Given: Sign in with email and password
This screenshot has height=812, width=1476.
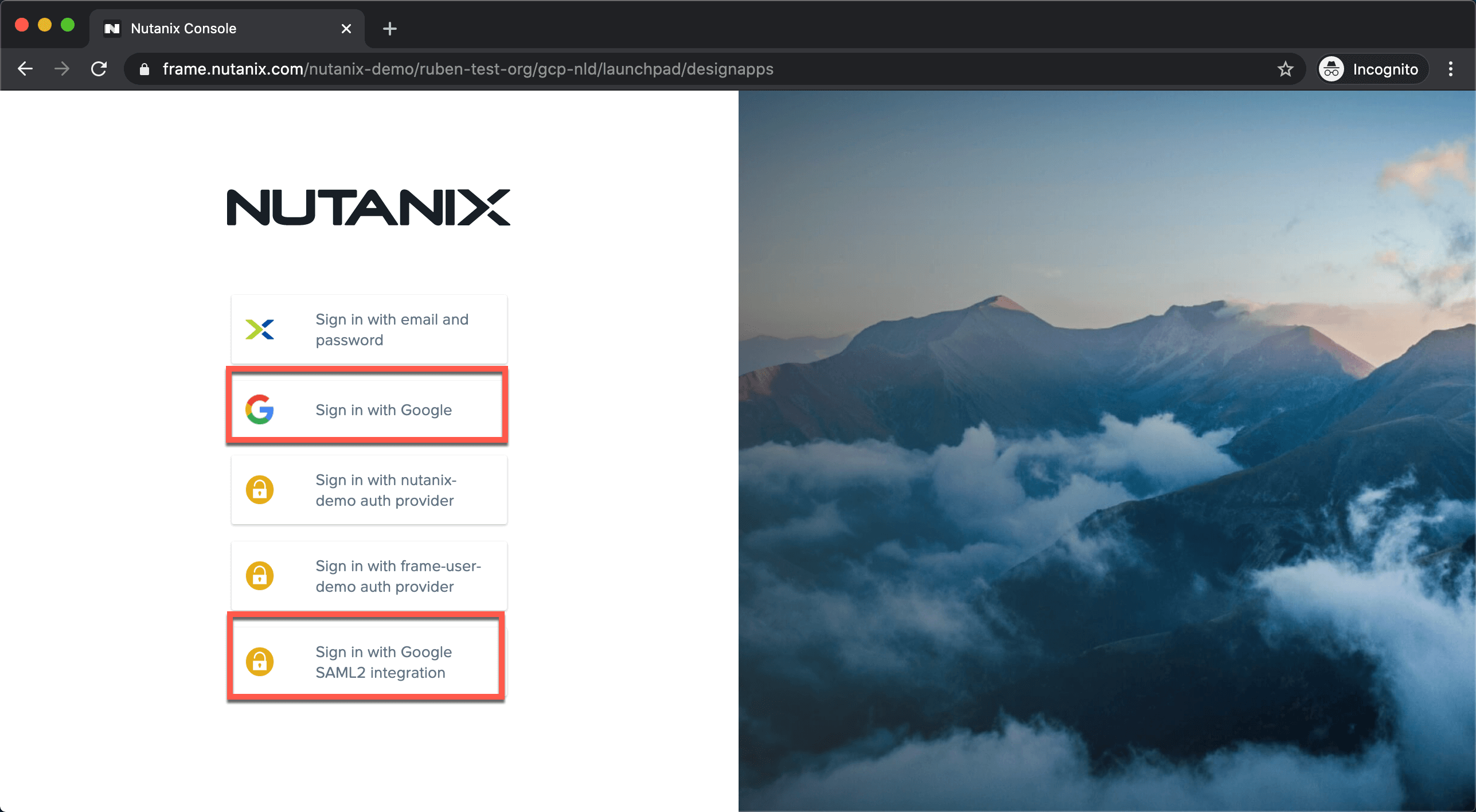Looking at the screenshot, I should (392, 329).
